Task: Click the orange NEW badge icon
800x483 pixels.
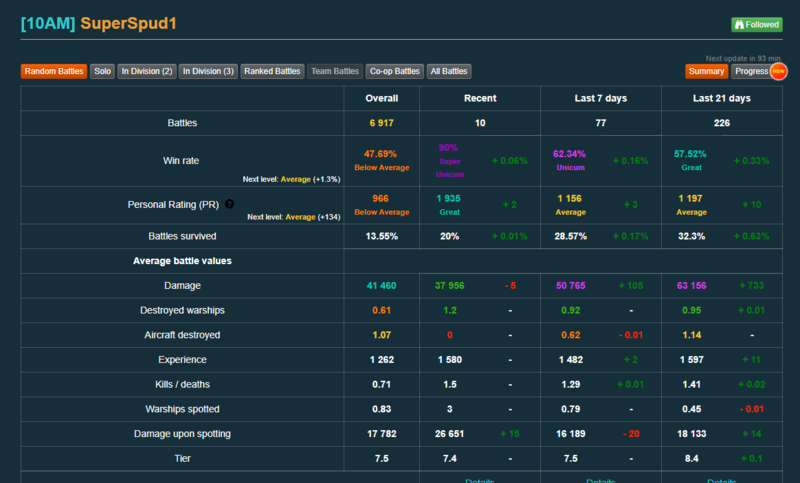Action: (x=778, y=71)
